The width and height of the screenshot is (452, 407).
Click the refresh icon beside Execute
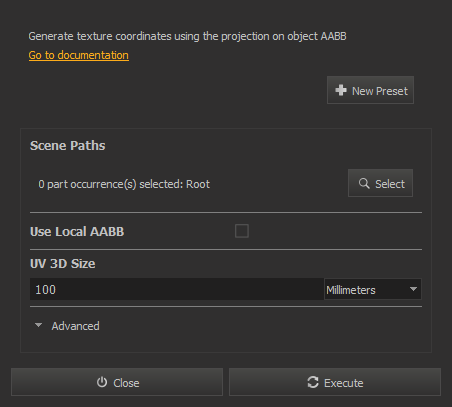coord(313,382)
